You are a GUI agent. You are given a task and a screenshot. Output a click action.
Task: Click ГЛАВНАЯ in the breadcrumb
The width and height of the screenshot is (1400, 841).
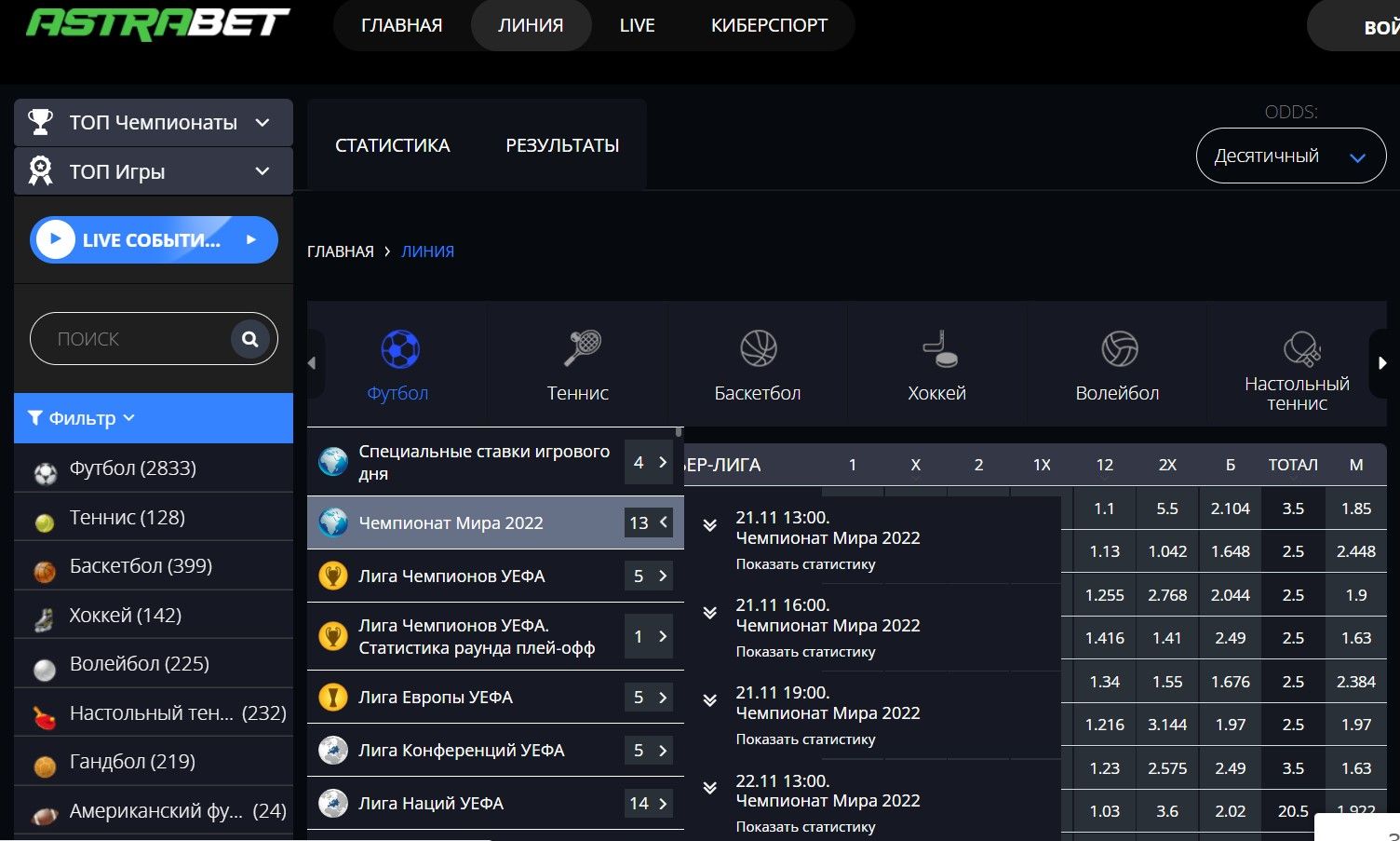340,251
